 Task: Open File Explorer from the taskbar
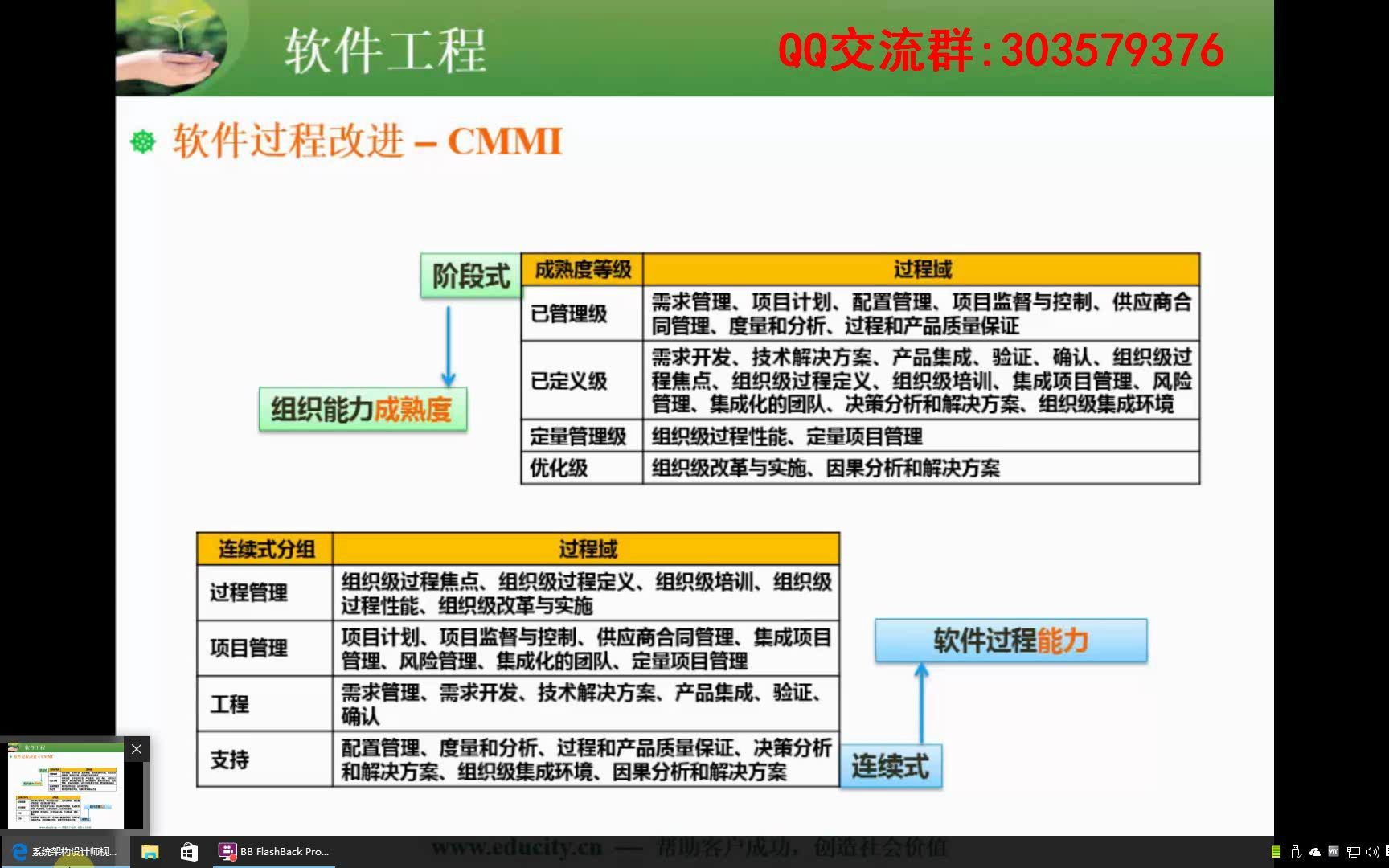[x=150, y=852]
